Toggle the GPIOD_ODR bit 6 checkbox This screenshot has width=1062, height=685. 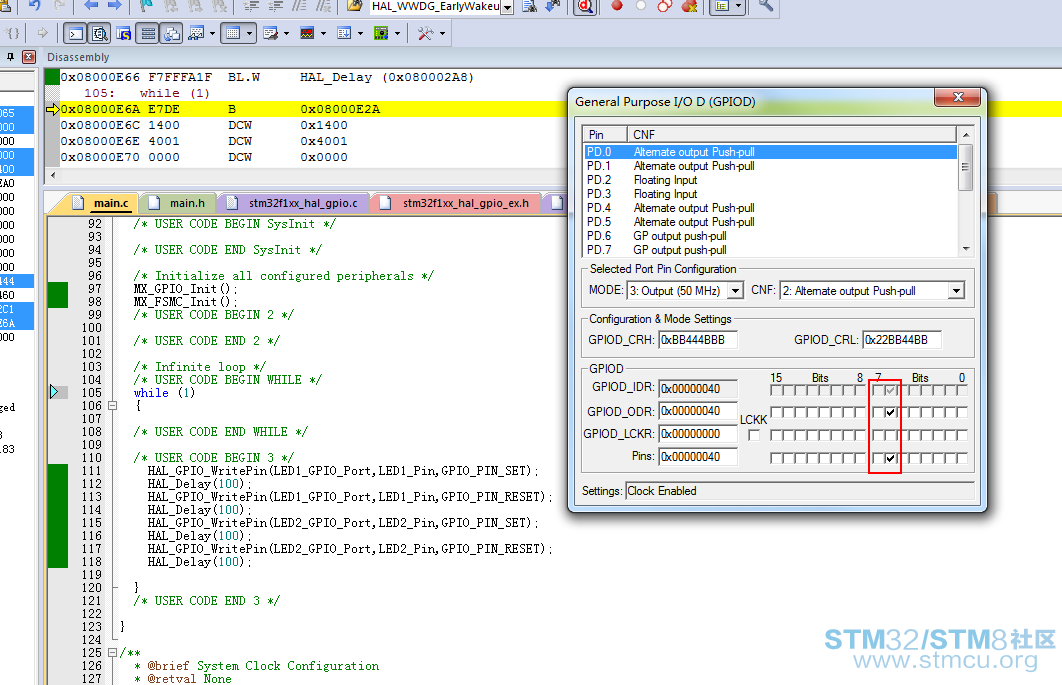pyautogui.click(x=890, y=412)
